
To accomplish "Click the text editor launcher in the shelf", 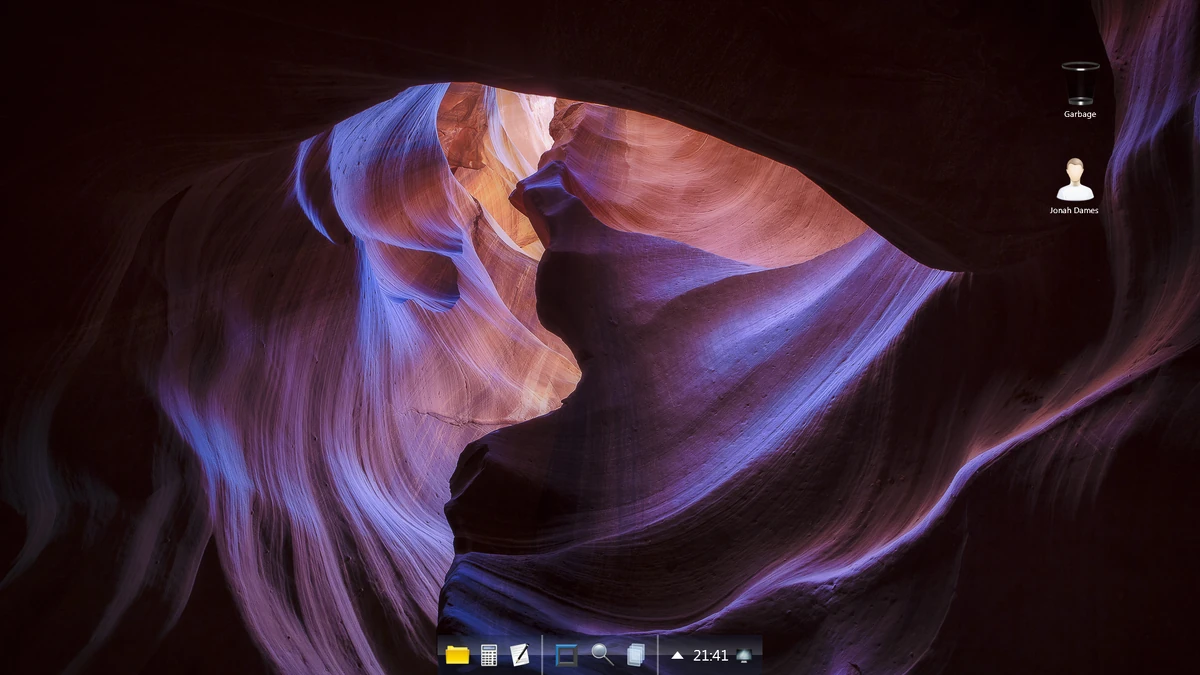I will coord(521,656).
